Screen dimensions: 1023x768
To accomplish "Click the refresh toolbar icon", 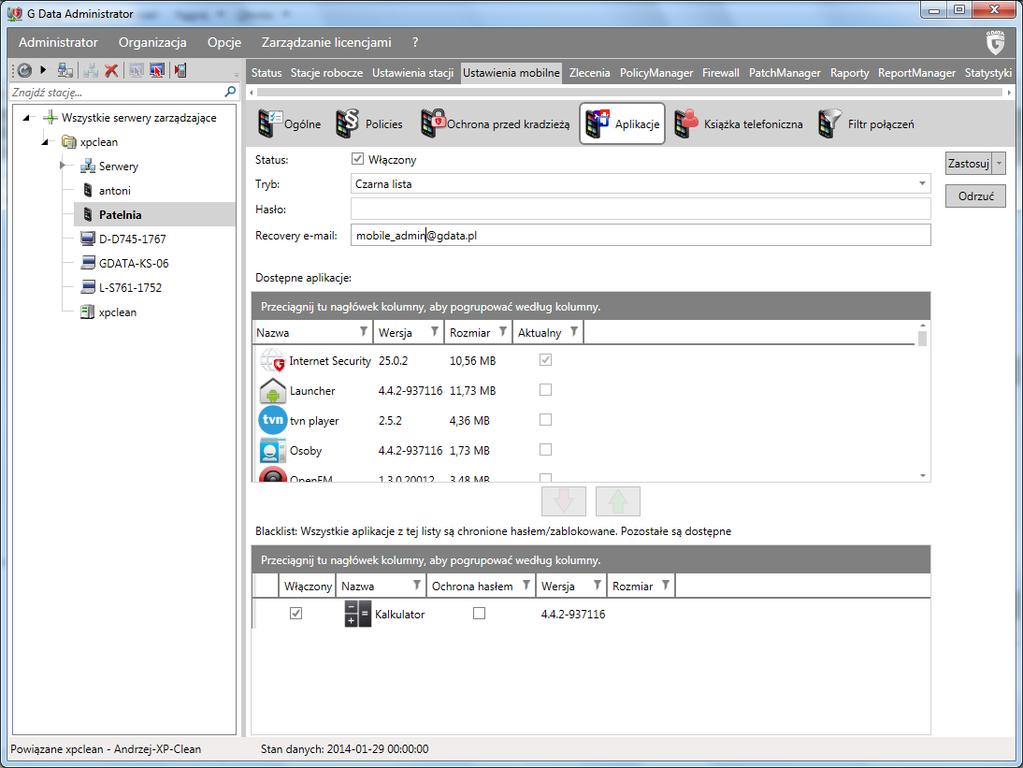I will (x=24, y=70).
